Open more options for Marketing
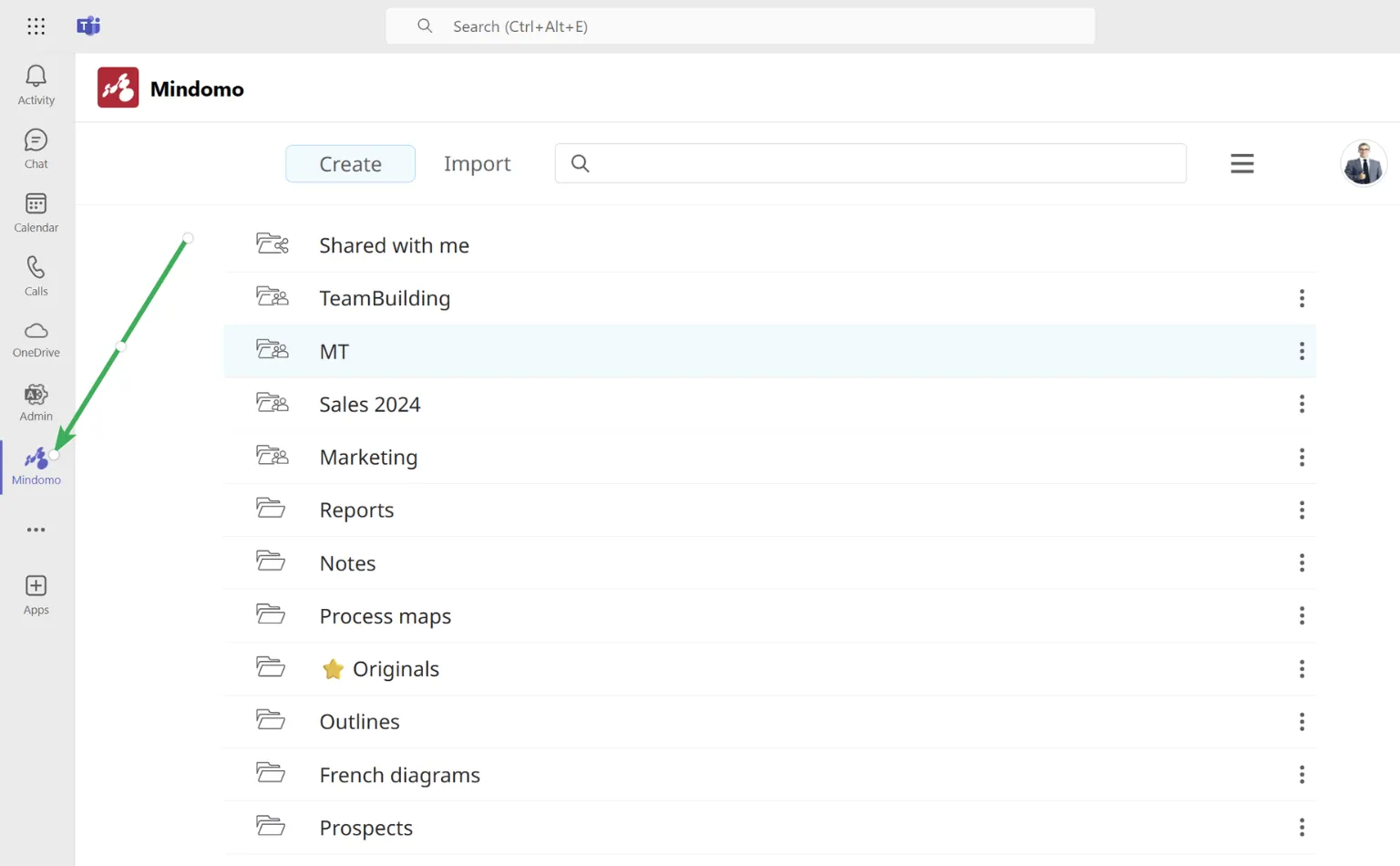This screenshot has width=1400, height=866. (1302, 457)
